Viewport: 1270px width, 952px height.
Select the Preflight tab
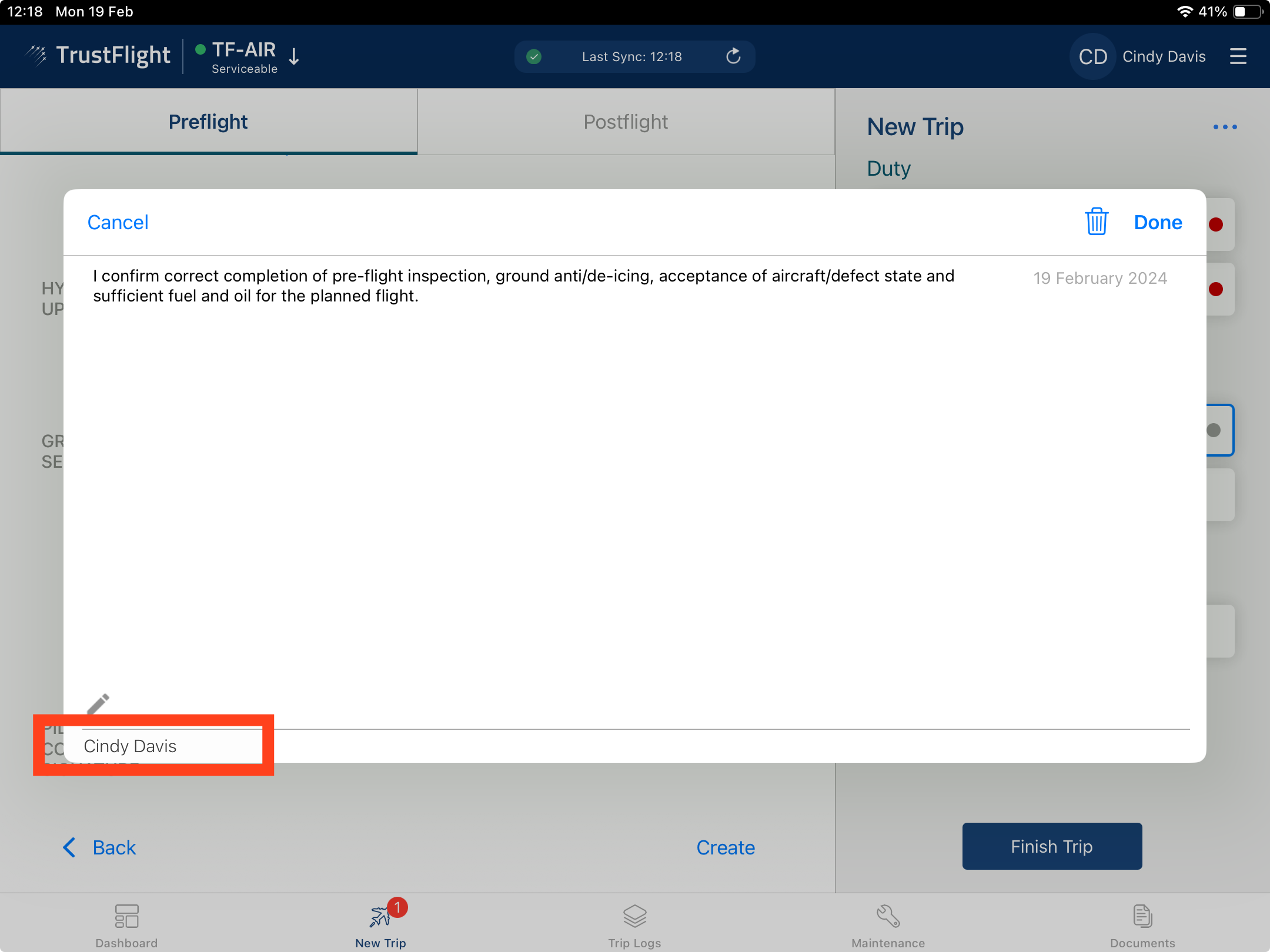click(208, 122)
